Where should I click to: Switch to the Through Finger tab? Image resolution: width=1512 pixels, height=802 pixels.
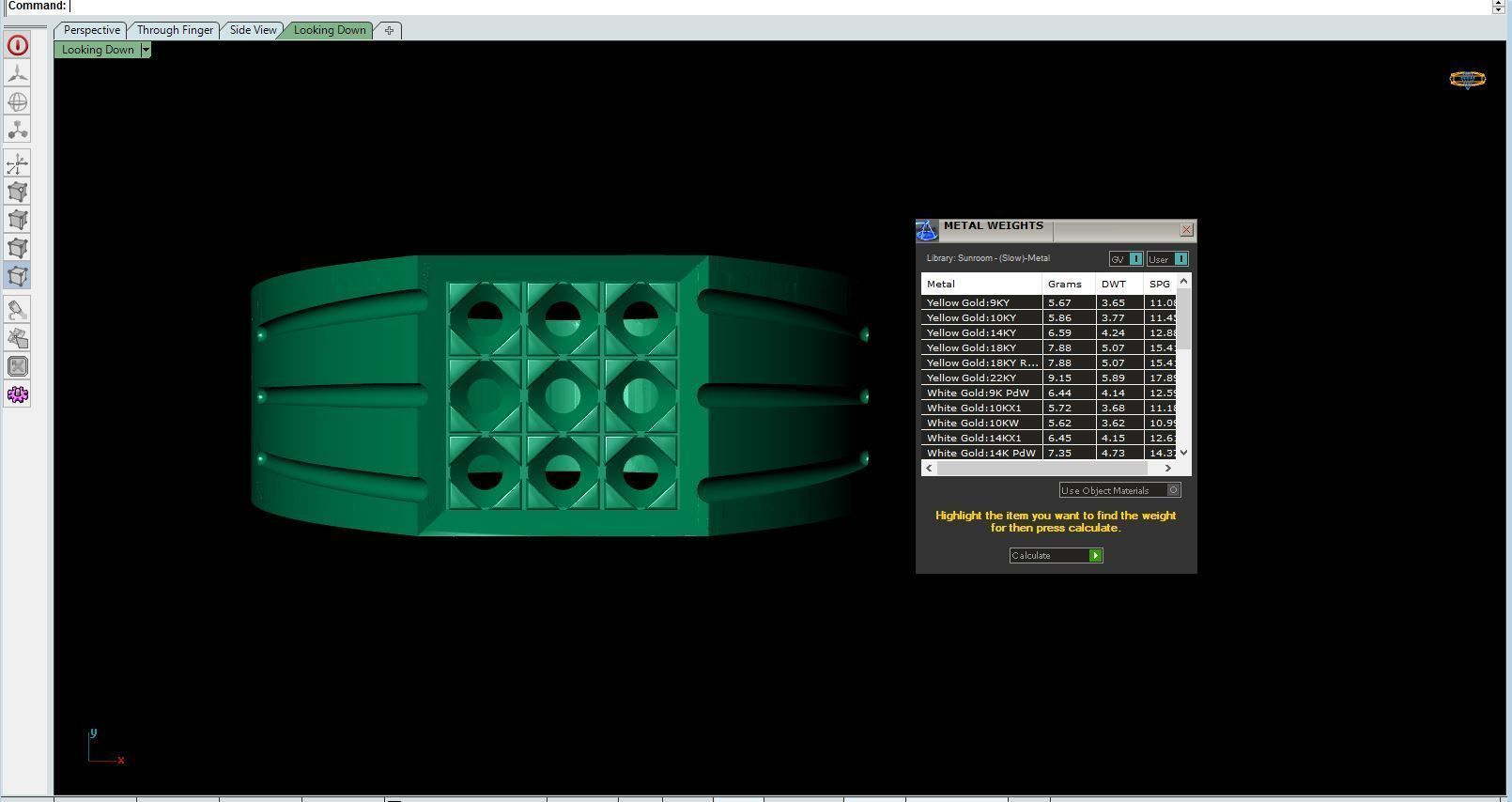(175, 30)
